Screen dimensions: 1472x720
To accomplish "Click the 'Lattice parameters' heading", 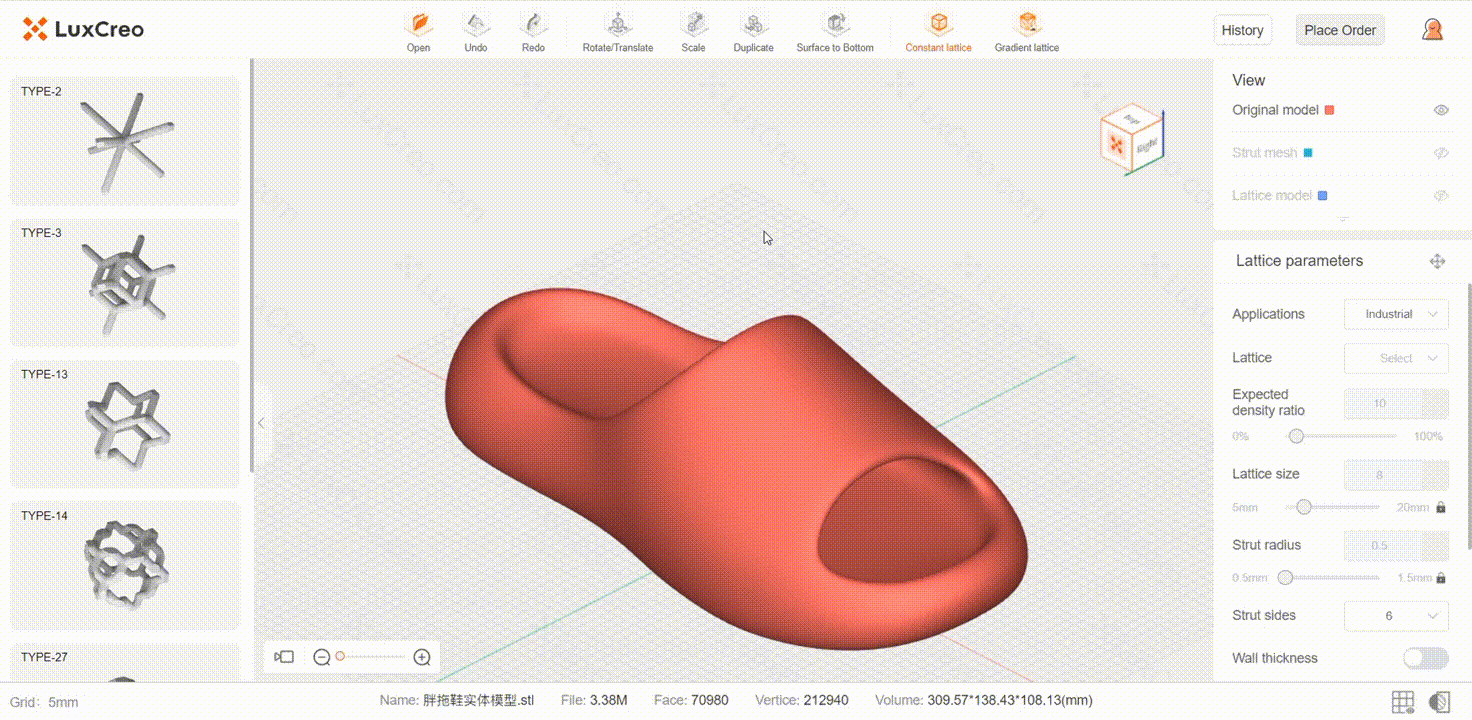I will point(1299,261).
